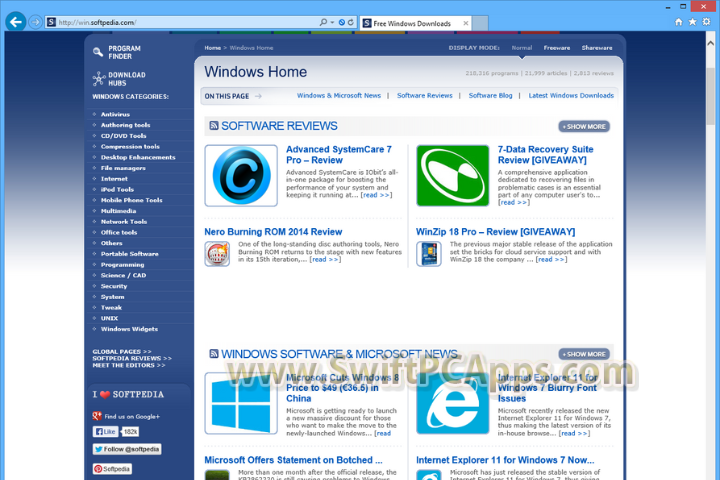720x480 pixels.
Task: Jump to Latest Windows Downloads
Action: click(x=571, y=96)
